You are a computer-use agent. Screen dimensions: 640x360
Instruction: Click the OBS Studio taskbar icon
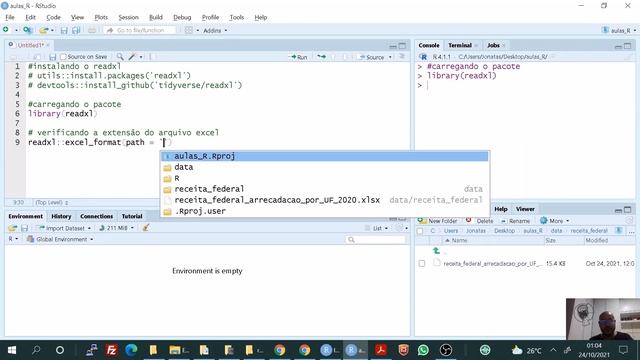tap(446, 350)
